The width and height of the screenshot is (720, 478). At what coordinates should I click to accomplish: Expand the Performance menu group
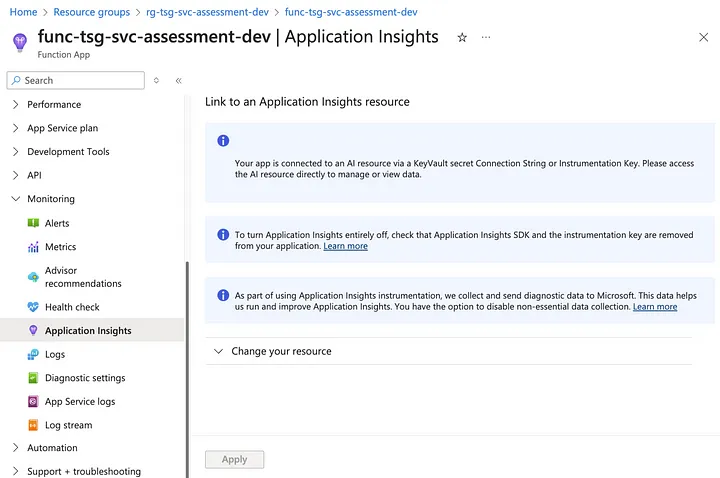pos(15,104)
